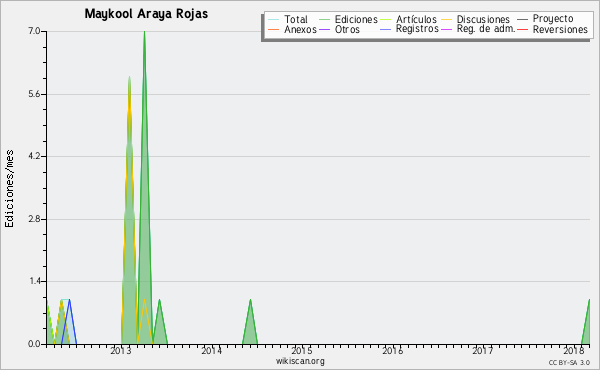Select the Discusiones legend entry
The image size is (600, 370).
pos(476,19)
